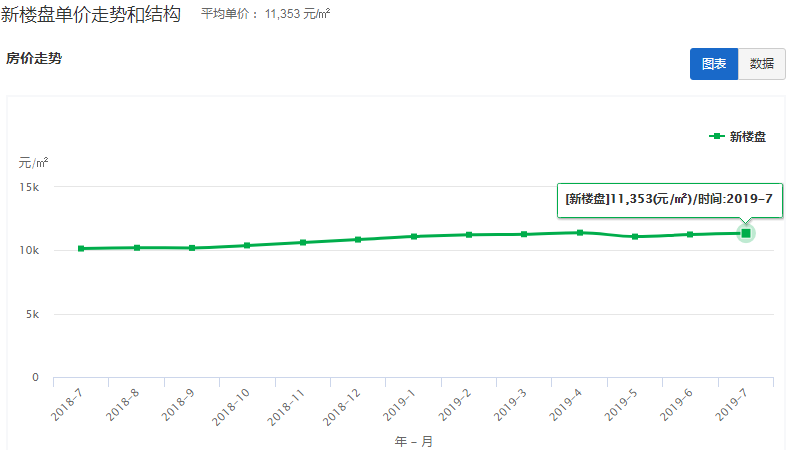
Task: Click the 2018-7 x-axis label
Action: [67, 405]
